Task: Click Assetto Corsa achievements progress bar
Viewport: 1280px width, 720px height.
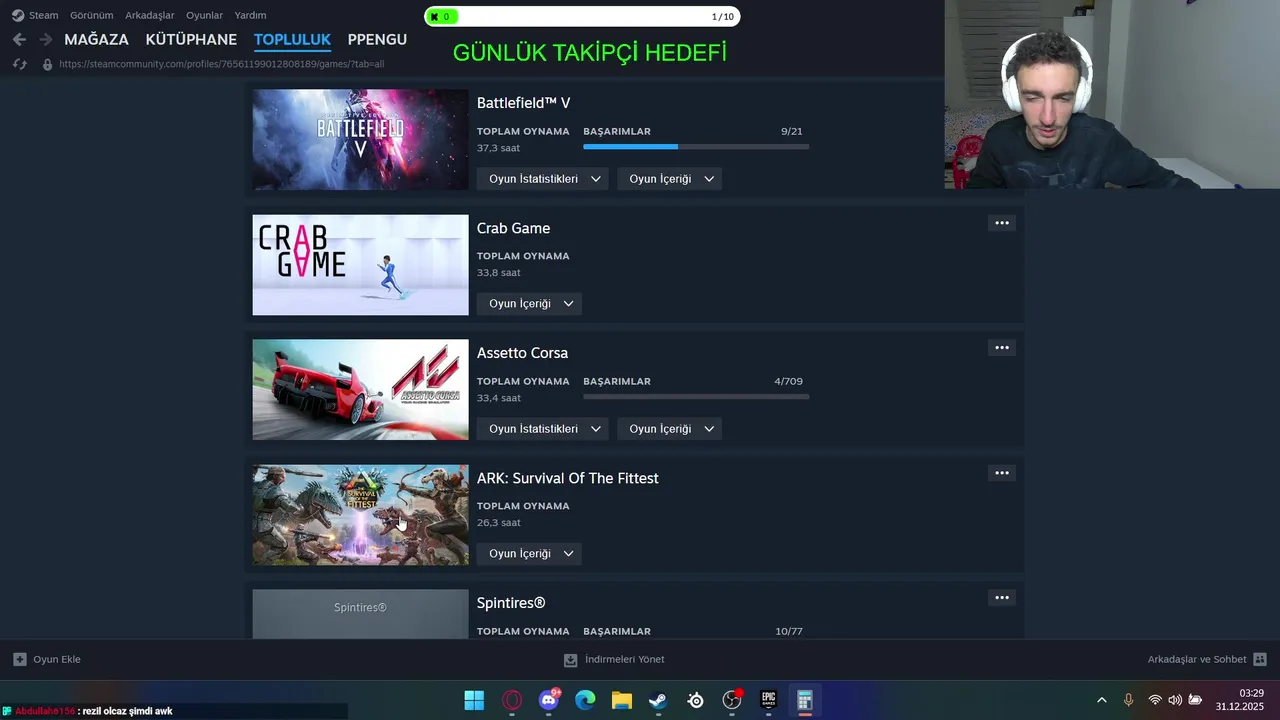Action: tap(696, 397)
